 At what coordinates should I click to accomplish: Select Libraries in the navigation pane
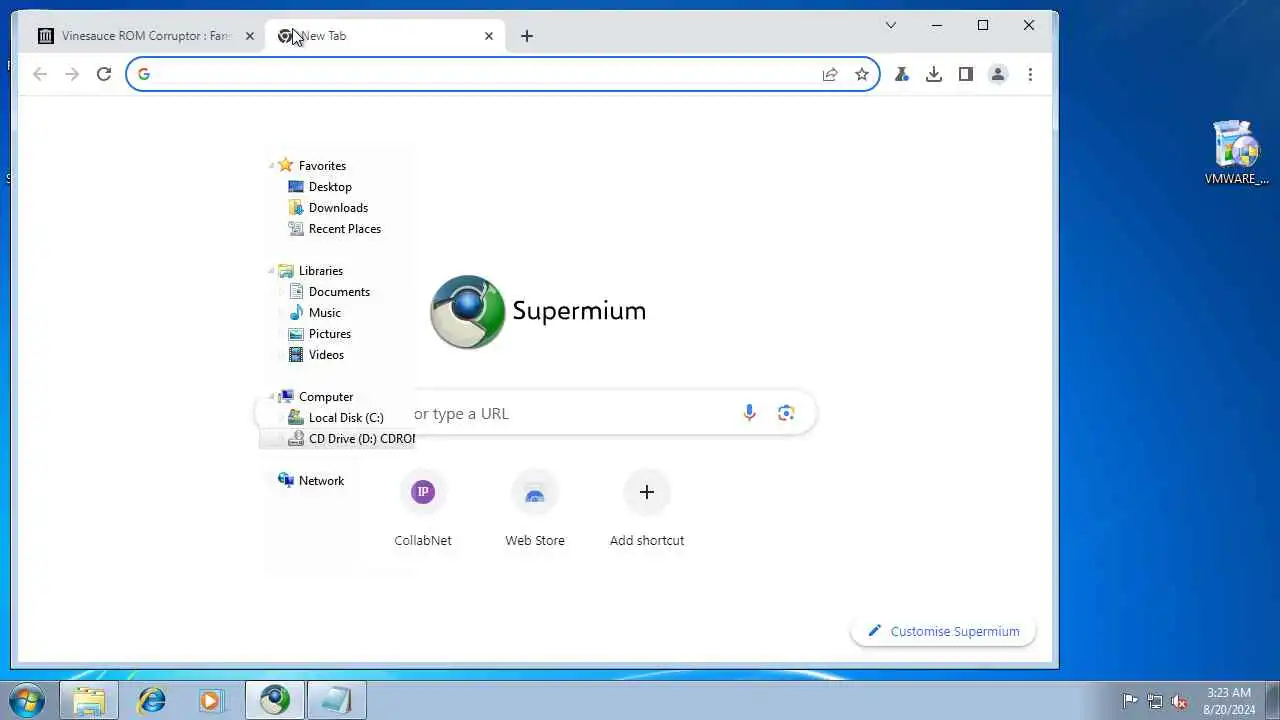click(x=311, y=271)
